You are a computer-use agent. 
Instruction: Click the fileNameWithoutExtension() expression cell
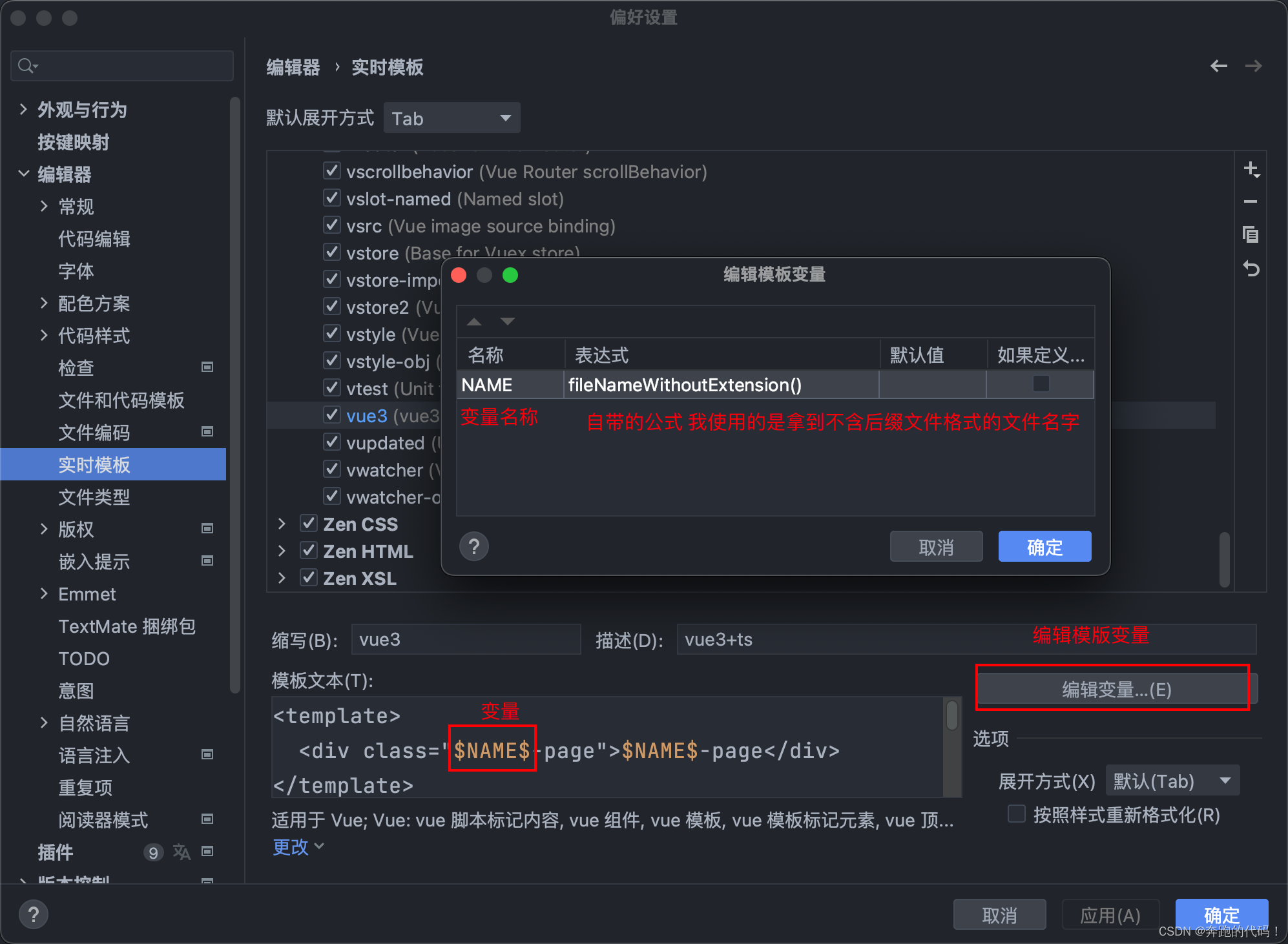click(x=721, y=385)
